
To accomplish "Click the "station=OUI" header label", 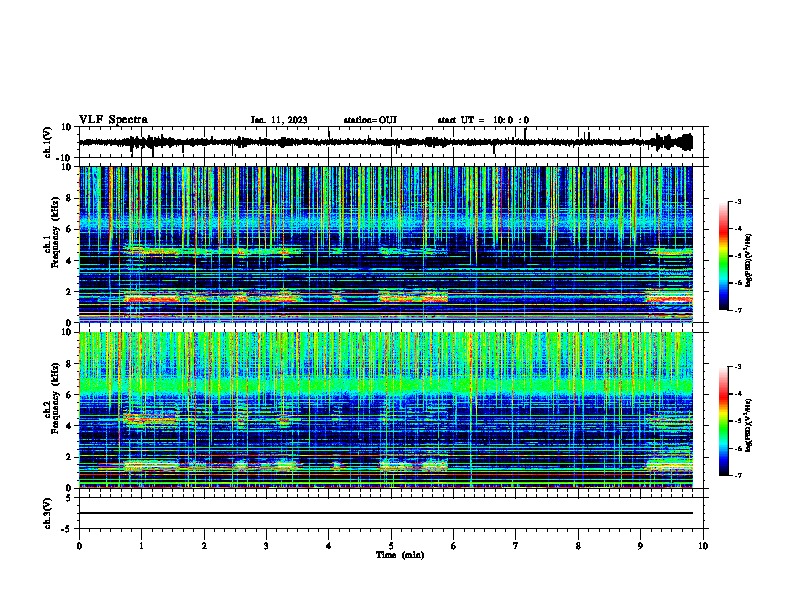I will pos(370,120).
